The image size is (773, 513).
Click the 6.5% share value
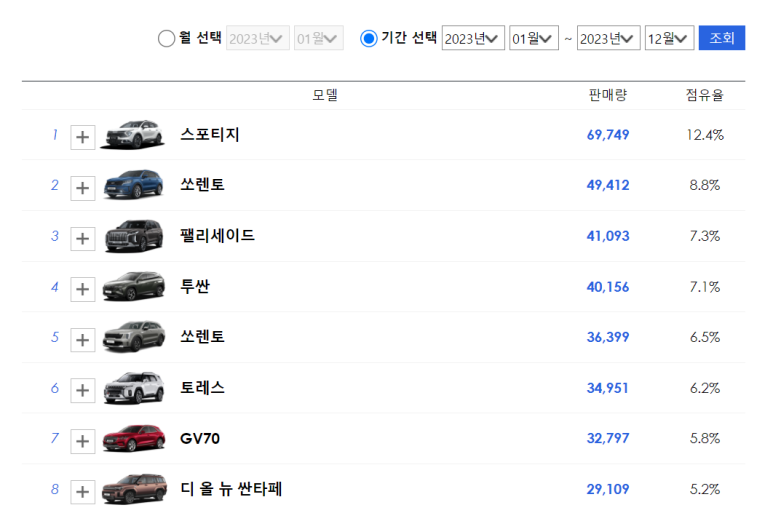705,337
